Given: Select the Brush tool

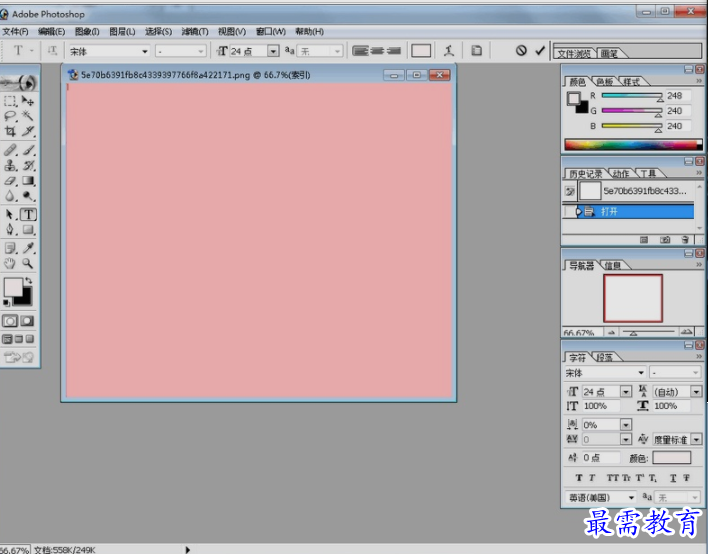Looking at the screenshot, I should coord(28,149).
